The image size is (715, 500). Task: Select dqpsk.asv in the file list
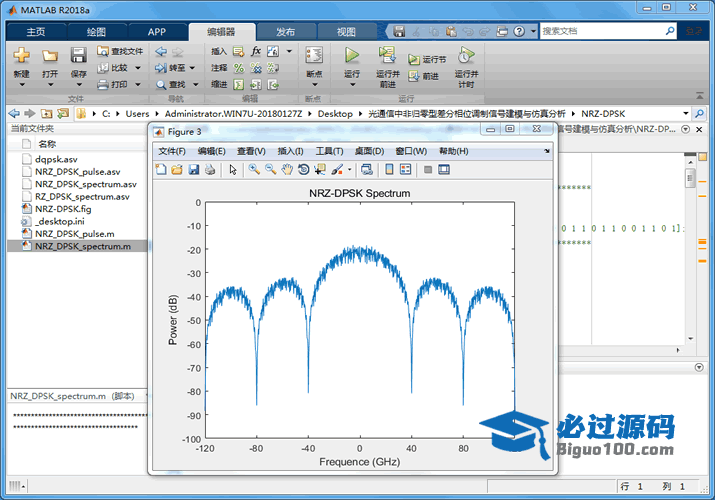56,159
